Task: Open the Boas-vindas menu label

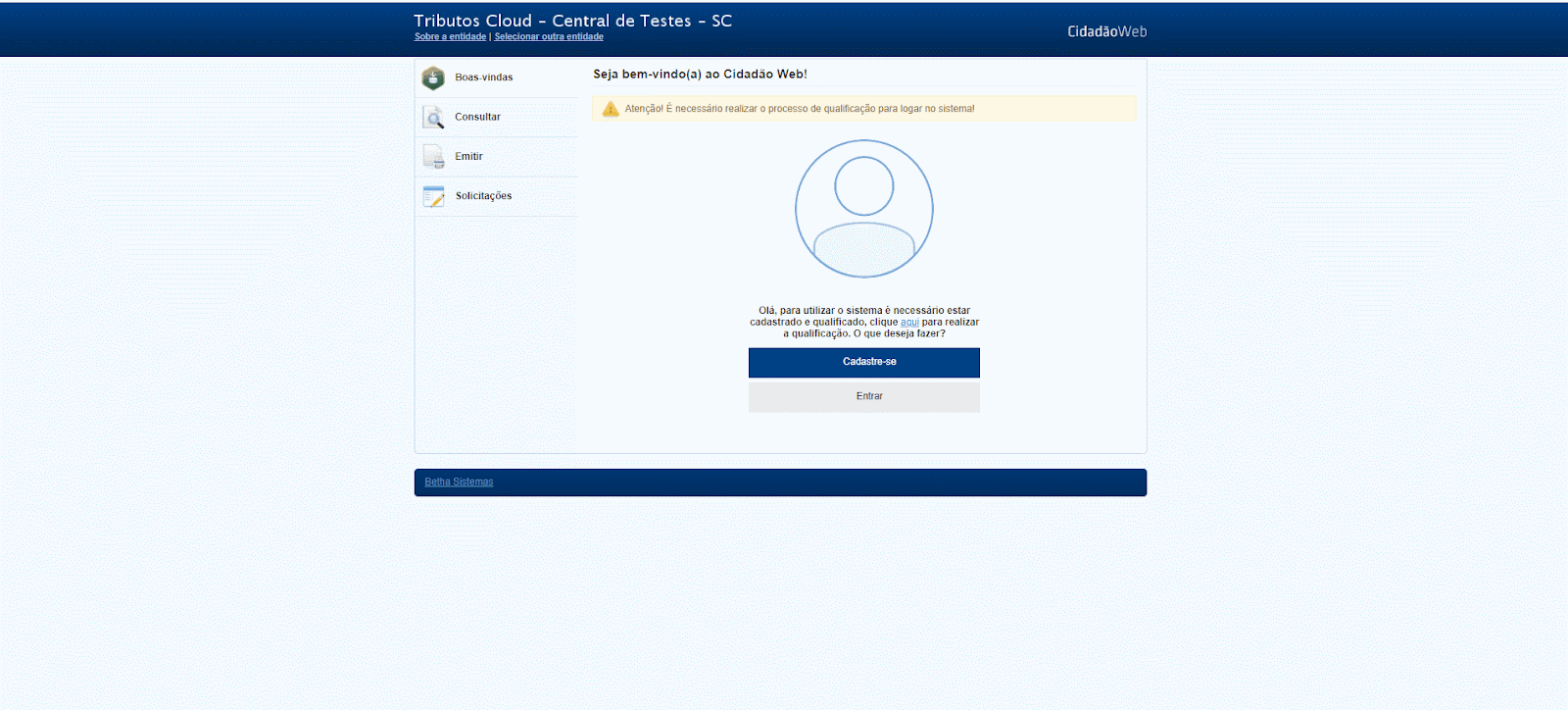Action: click(x=483, y=77)
